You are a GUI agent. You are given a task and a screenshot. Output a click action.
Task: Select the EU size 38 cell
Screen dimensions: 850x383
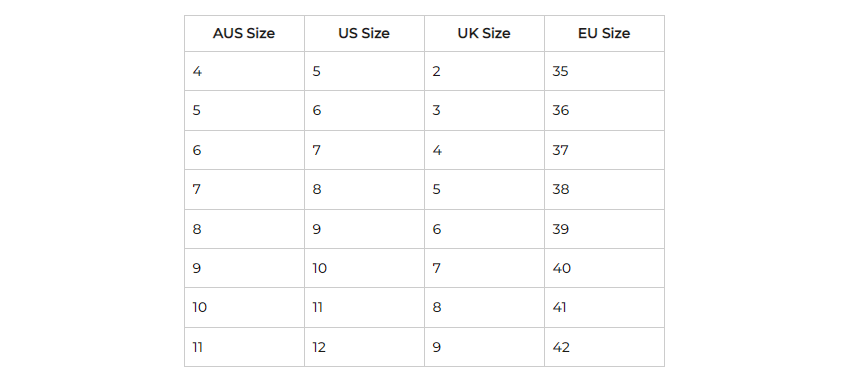[x=604, y=190]
